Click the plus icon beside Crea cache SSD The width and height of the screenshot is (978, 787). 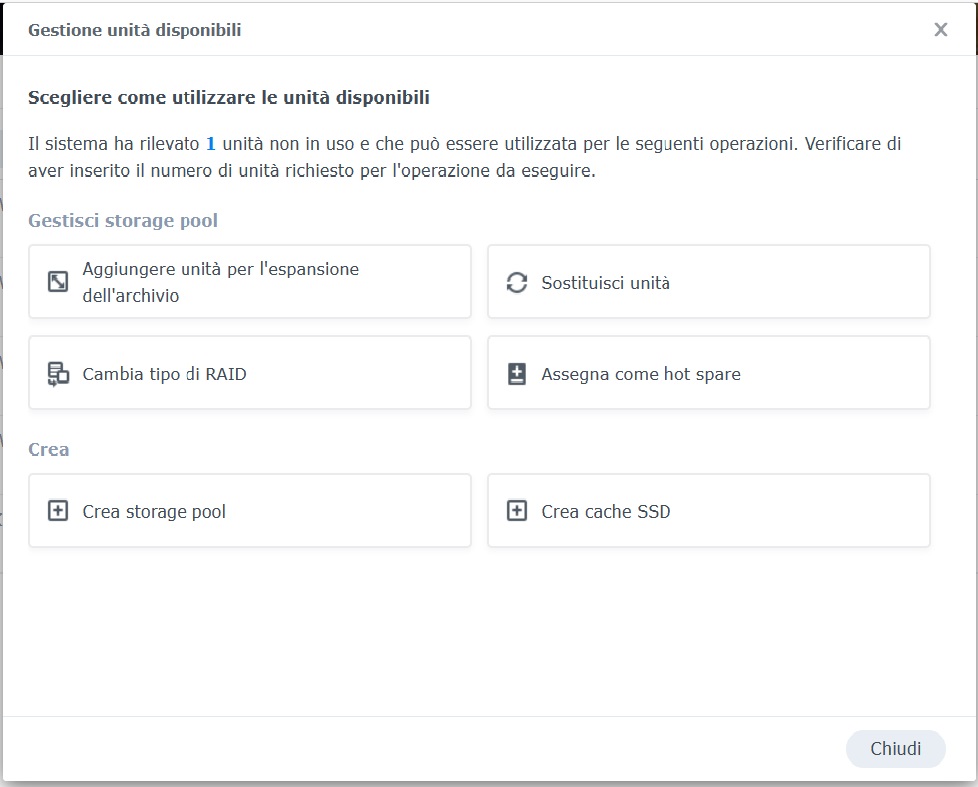point(516,511)
